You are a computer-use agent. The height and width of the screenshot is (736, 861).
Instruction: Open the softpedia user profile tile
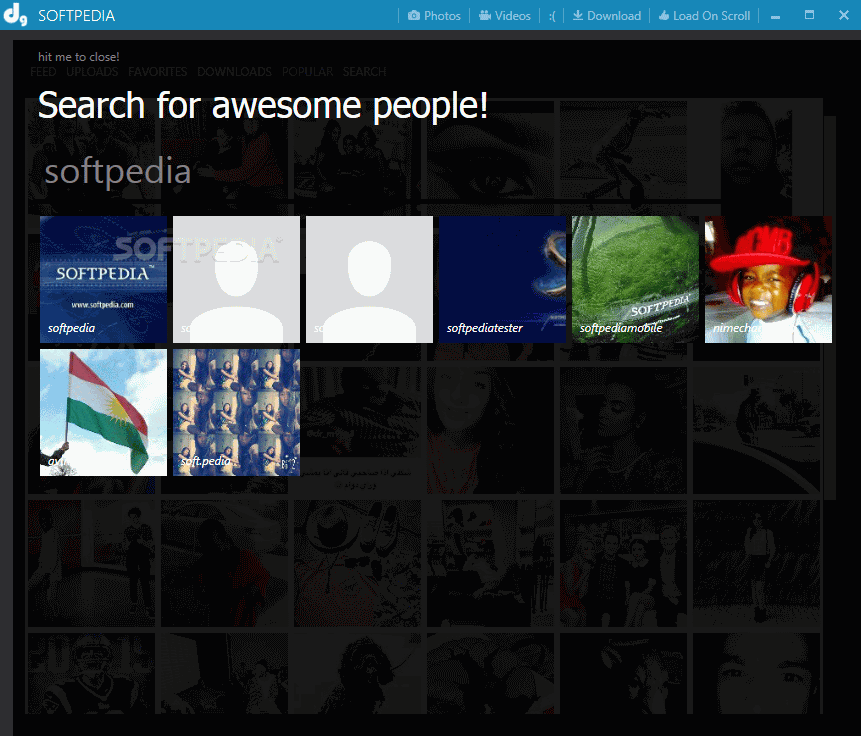tap(103, 279)
